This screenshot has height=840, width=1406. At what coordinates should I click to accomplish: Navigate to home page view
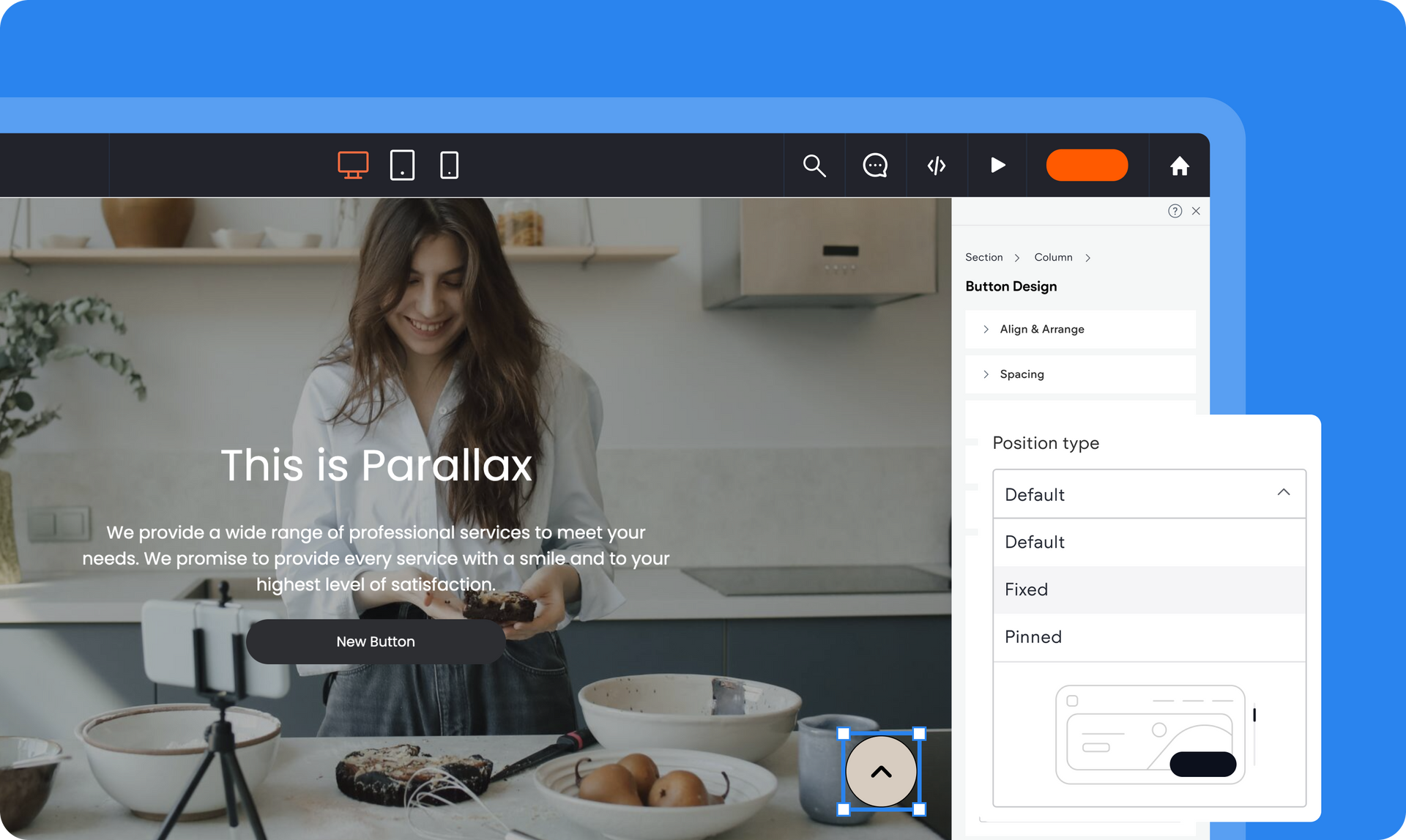pos(1179,165)
